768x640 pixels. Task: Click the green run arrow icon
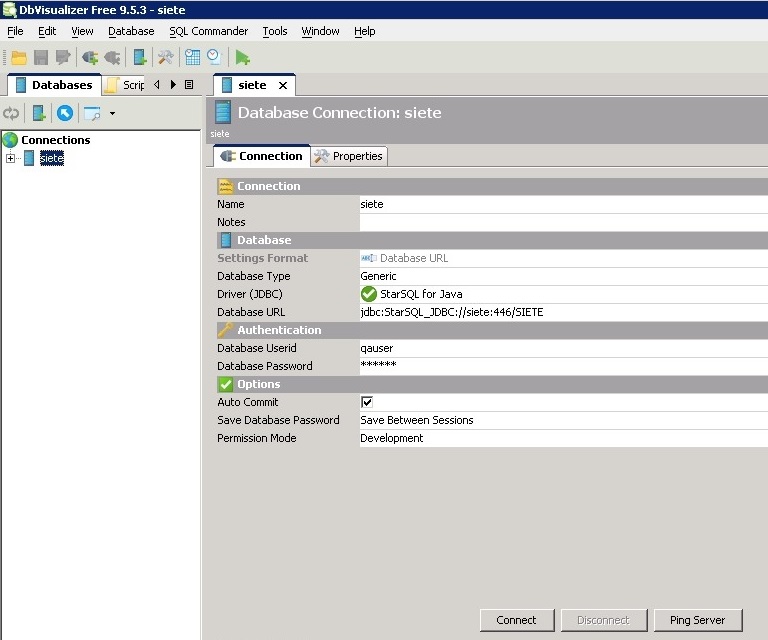click(x=243, y=58)
